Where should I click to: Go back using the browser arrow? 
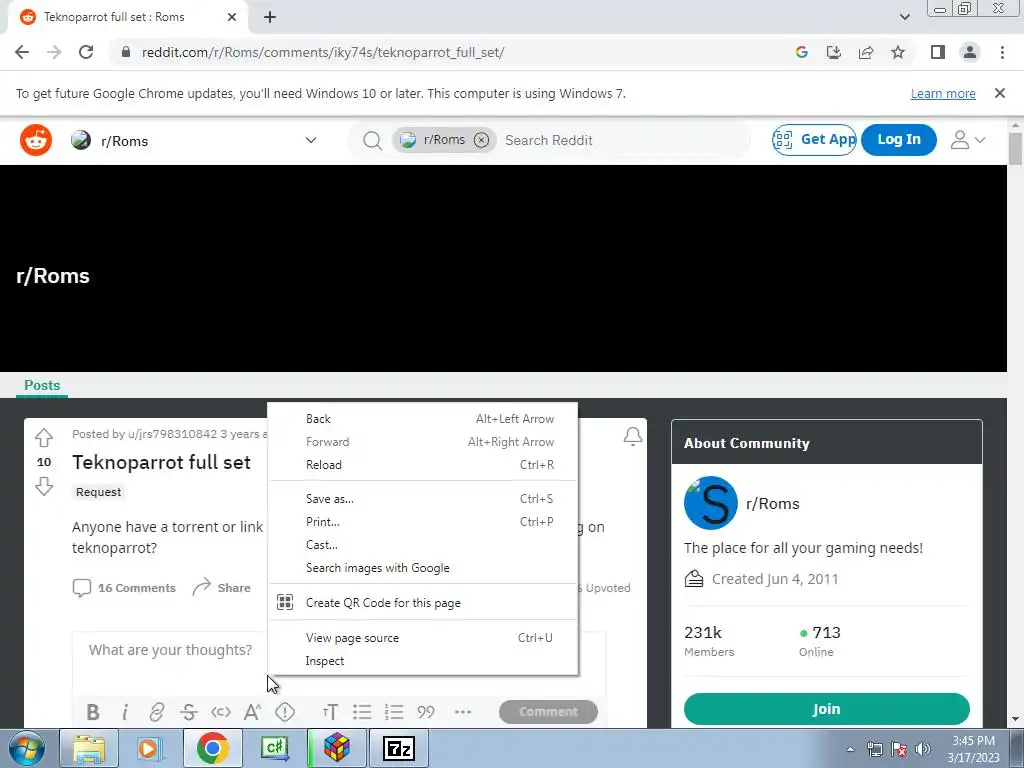22,52
